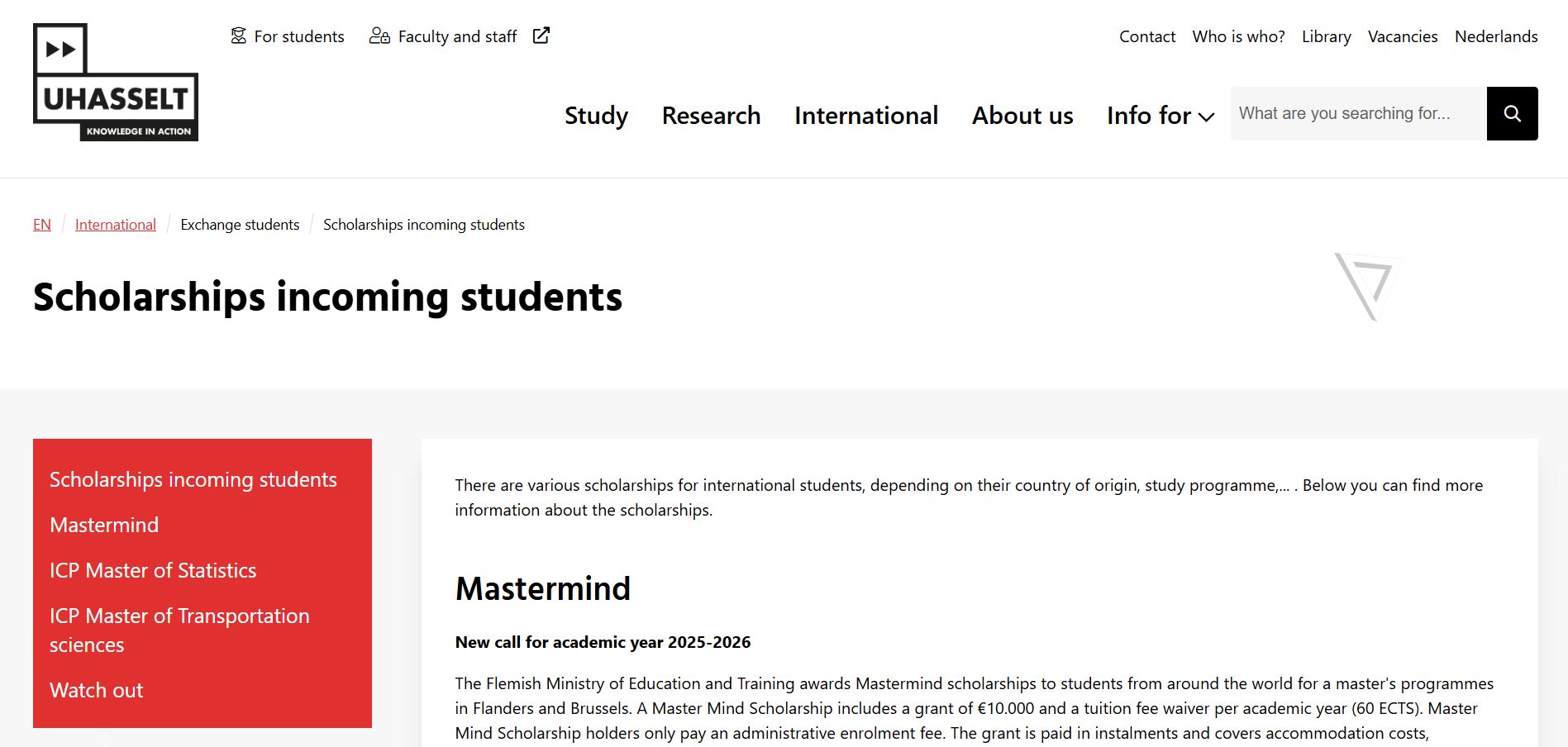Click the For students graduate icon
This screenshot has height=747, width=1568.
[x=239, y=36]
